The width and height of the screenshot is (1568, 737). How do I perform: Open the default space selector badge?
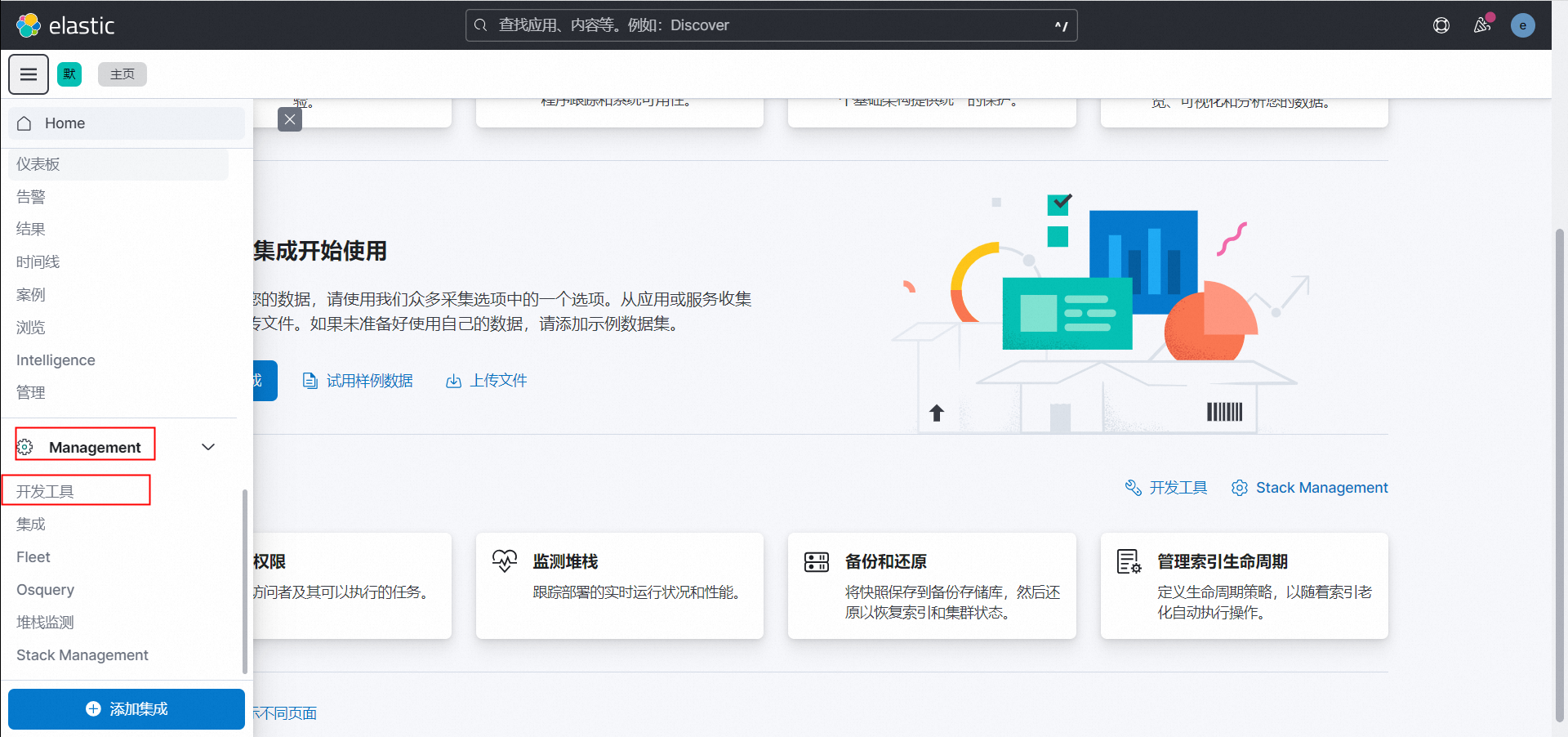(x=69, y=74)
